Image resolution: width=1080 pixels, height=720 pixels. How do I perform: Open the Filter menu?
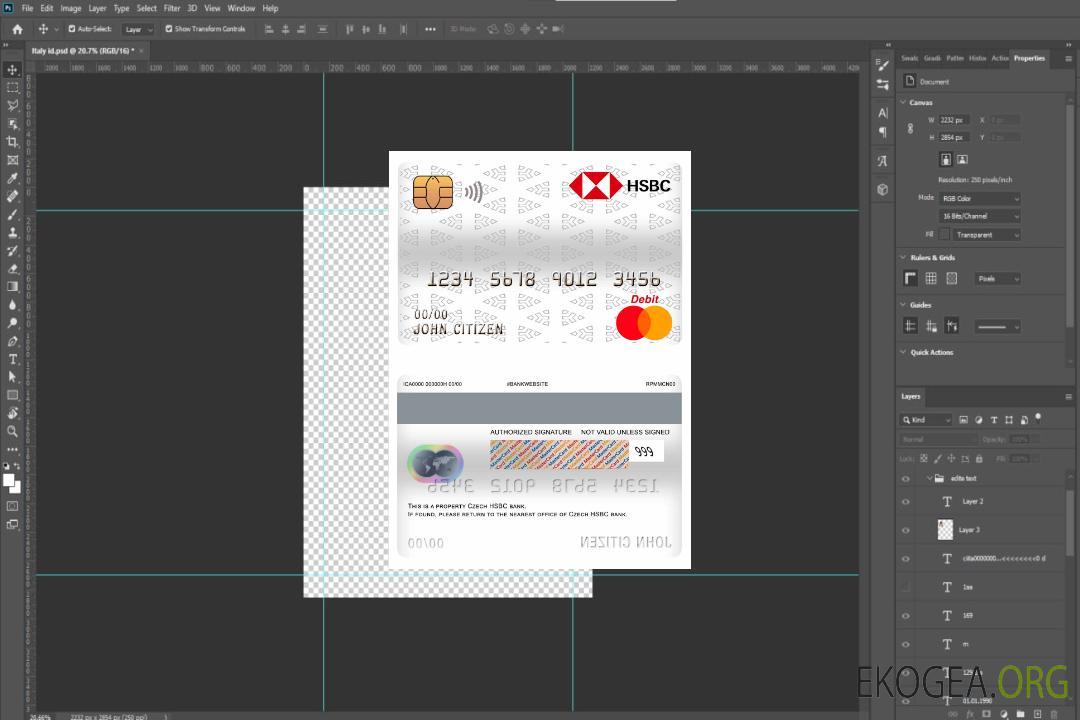(172, 8)
